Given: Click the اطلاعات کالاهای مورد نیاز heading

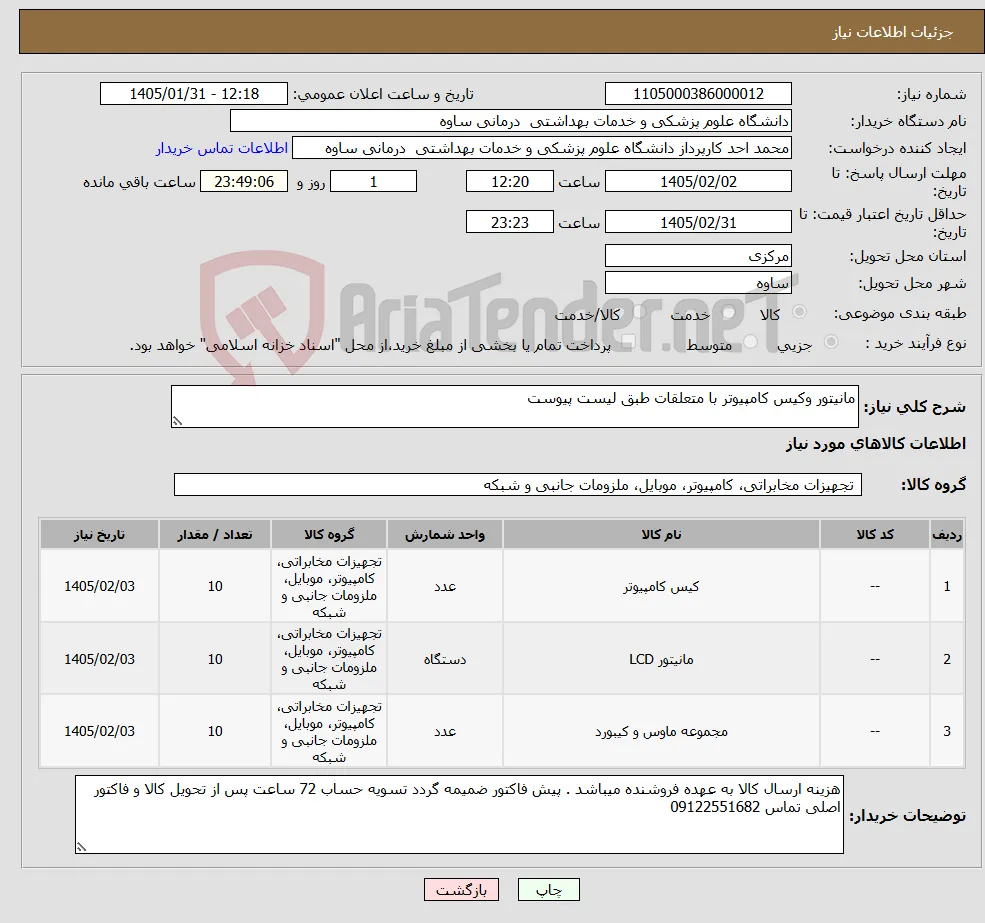Looking at the screenshot, I should click(876, 444).
